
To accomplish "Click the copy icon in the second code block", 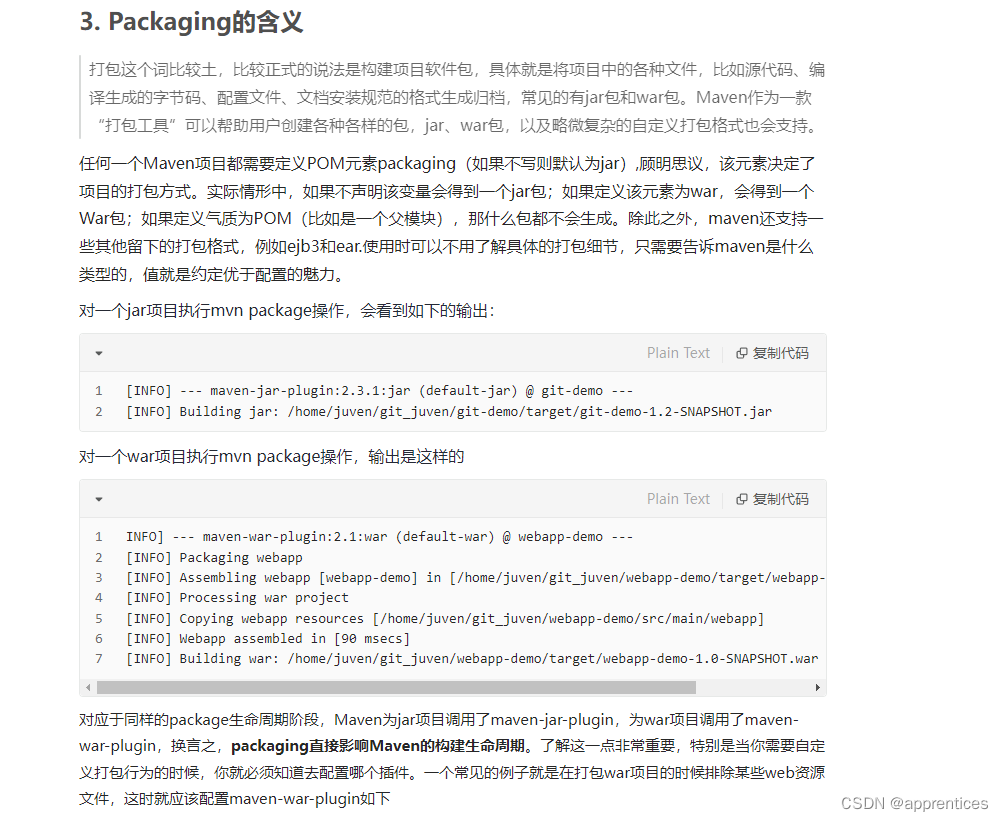I will 741,498.
